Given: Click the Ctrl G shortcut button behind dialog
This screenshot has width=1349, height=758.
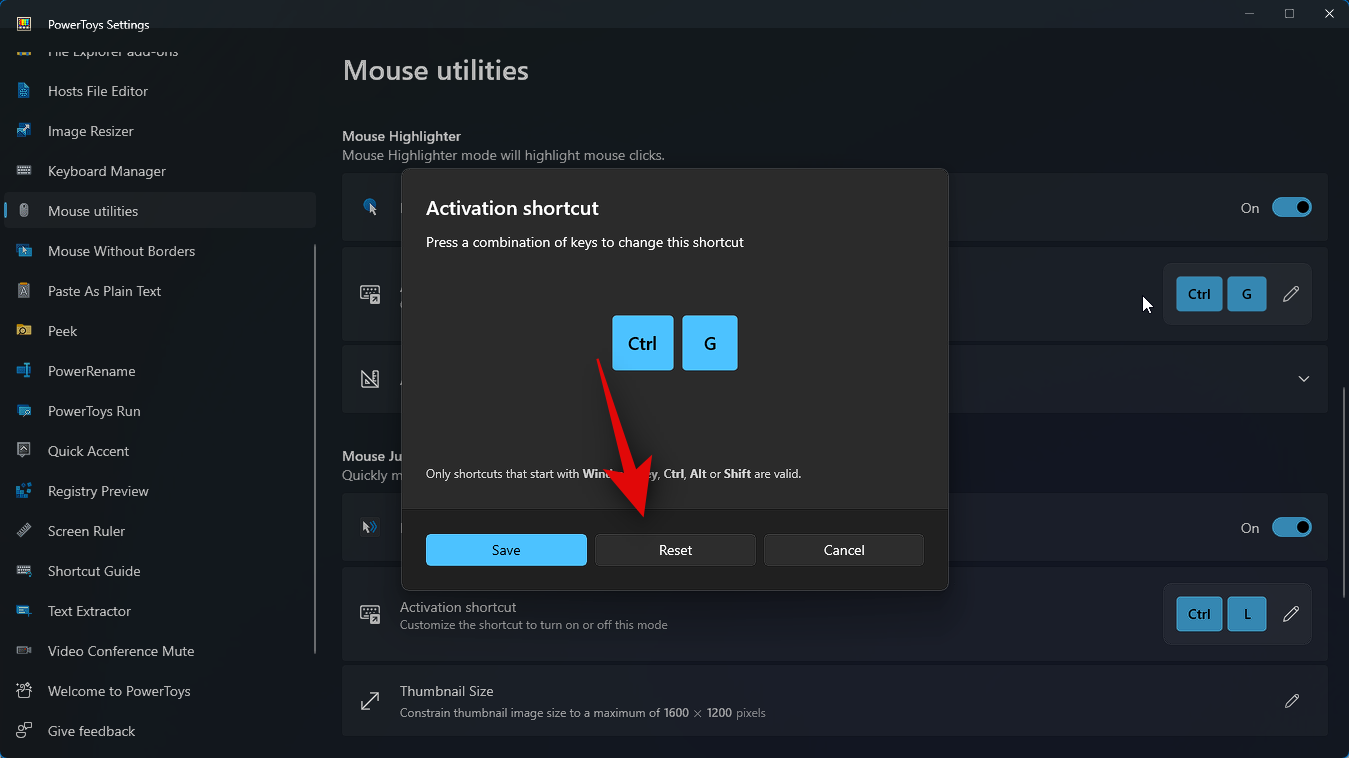Looking at the screenshot, I should pyautogui.click(x=1221, y=294).
